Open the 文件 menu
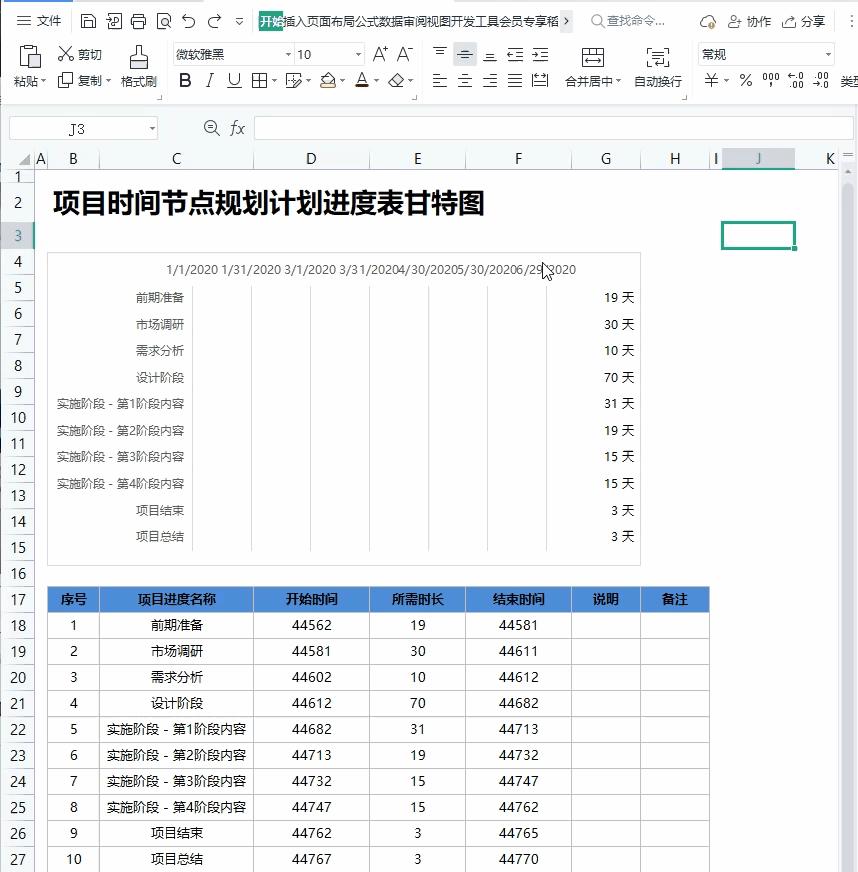Image resolution: width=858 pixels, height=872 pixels. tap(49, 21)
